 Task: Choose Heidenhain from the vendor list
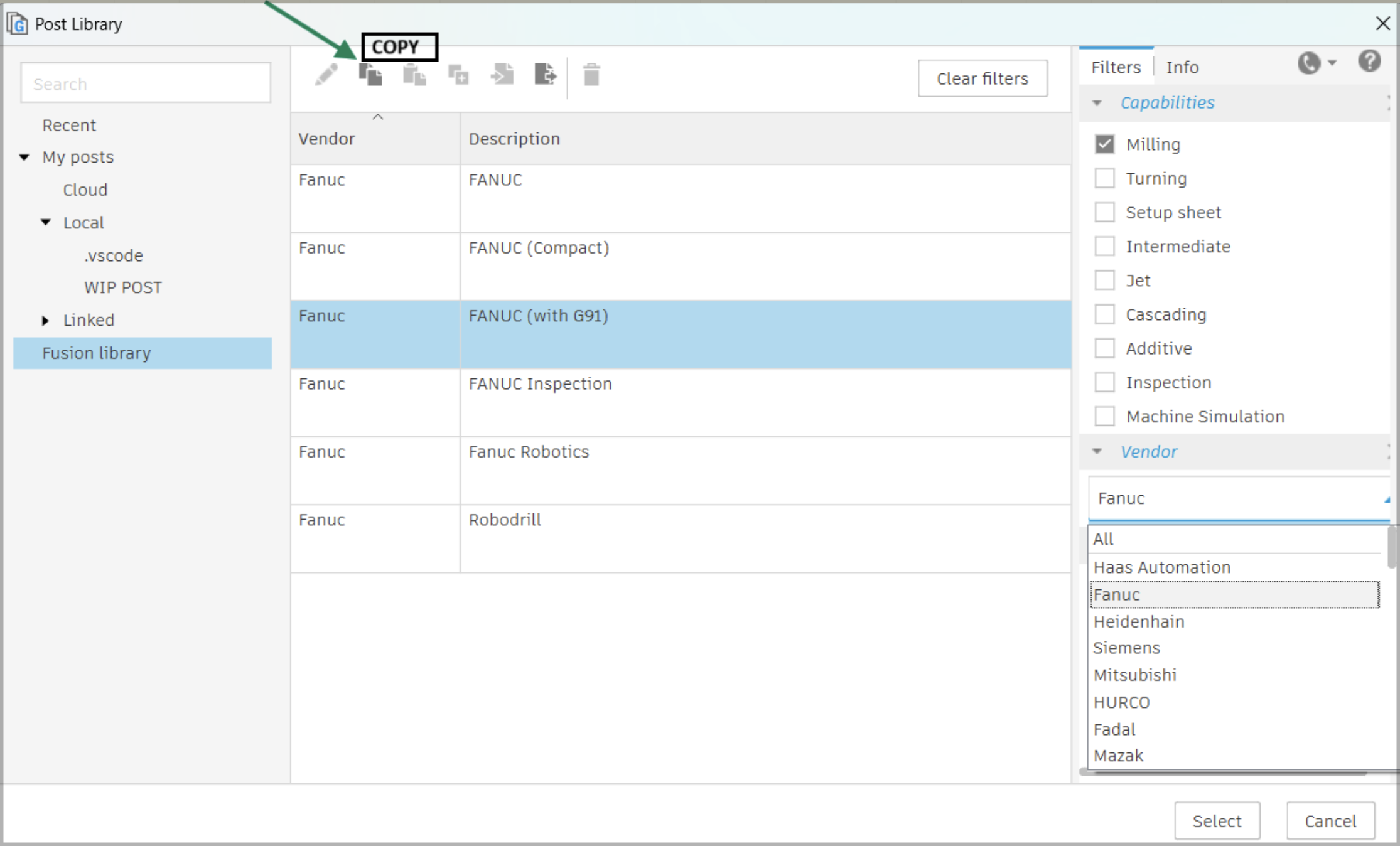(x=1139, y=621)
